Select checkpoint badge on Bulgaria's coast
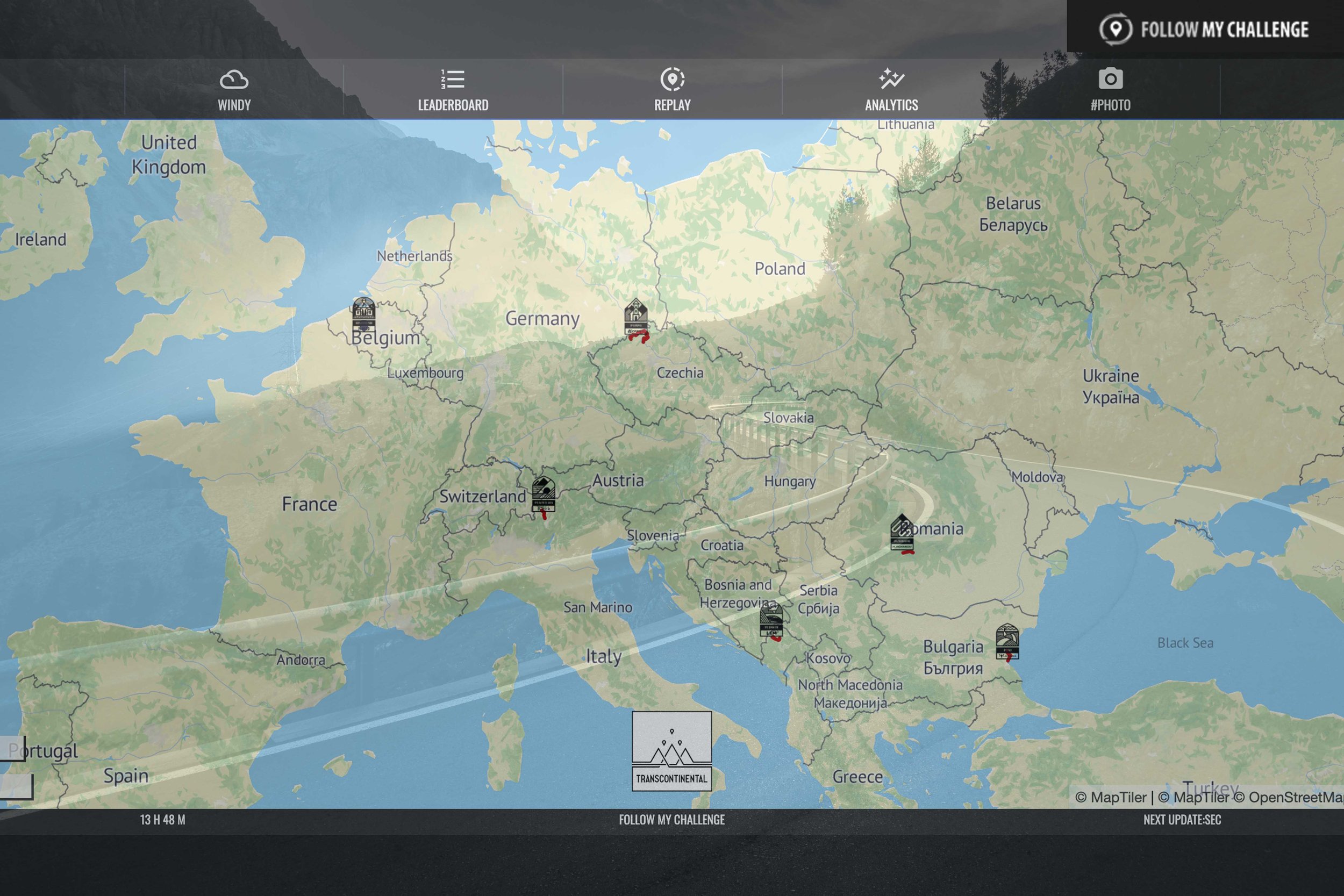The width and height of the screenshot is (1344, 896). (1007, 641)
